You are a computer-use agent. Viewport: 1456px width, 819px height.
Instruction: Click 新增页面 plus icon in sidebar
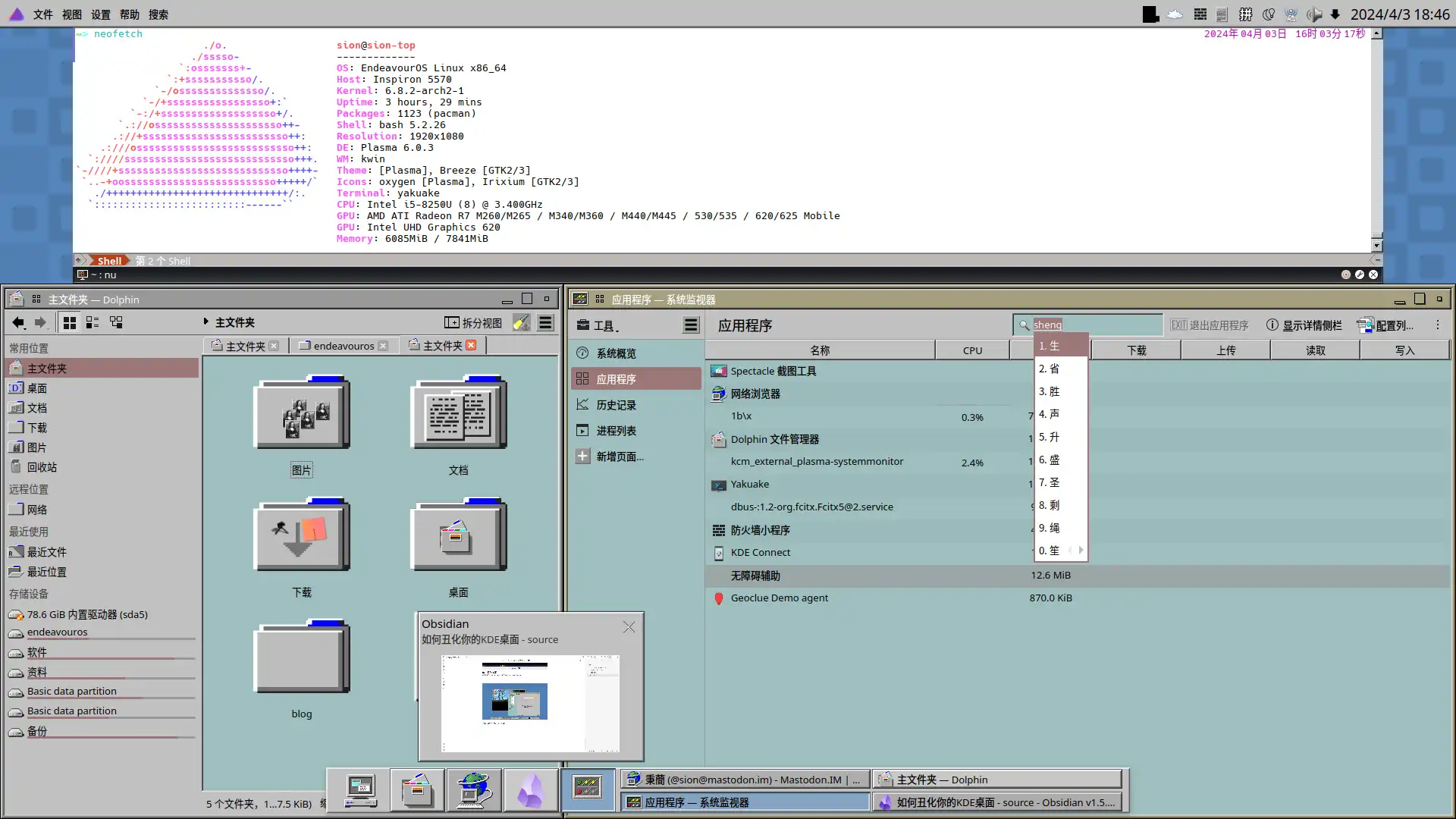[x=582, y=457]
